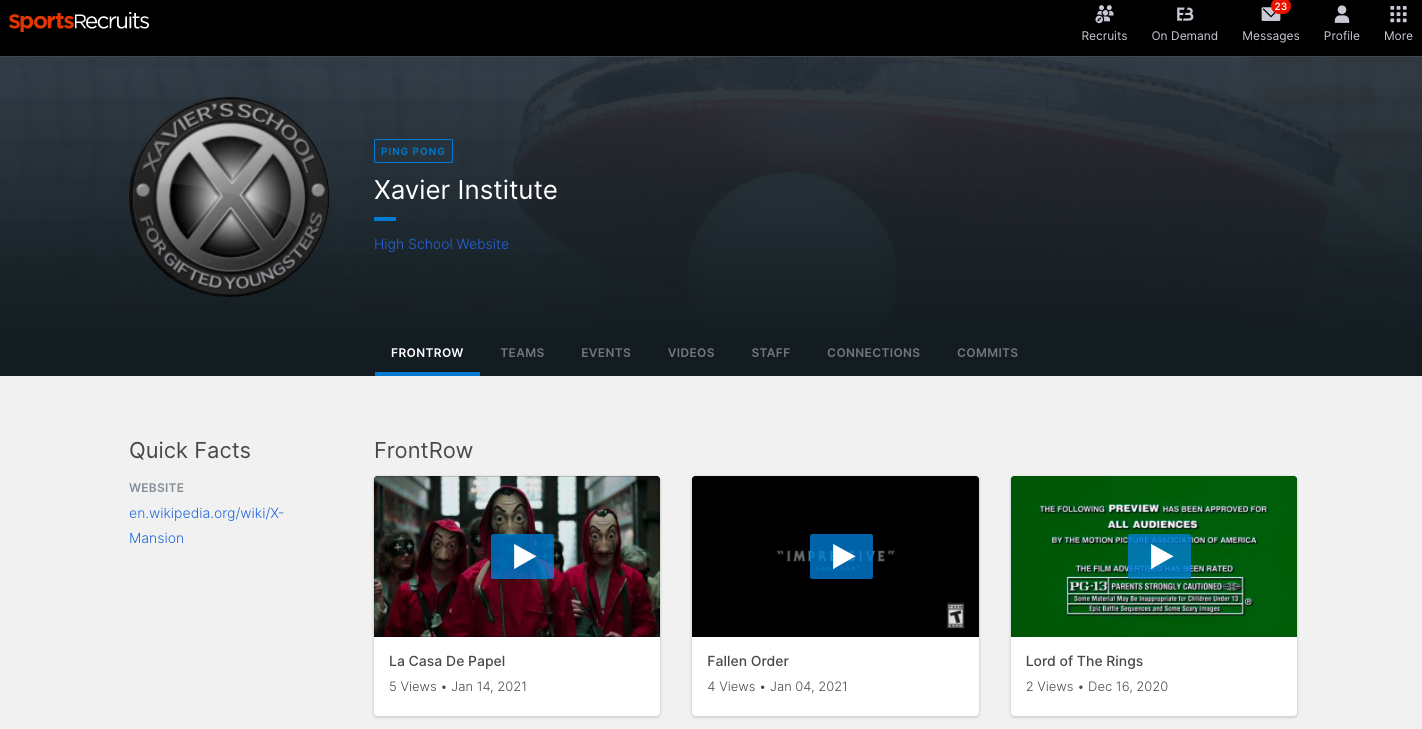Click the High School Website link
Viewport: 1422px width, 729px height.
[x=441, y=244]
